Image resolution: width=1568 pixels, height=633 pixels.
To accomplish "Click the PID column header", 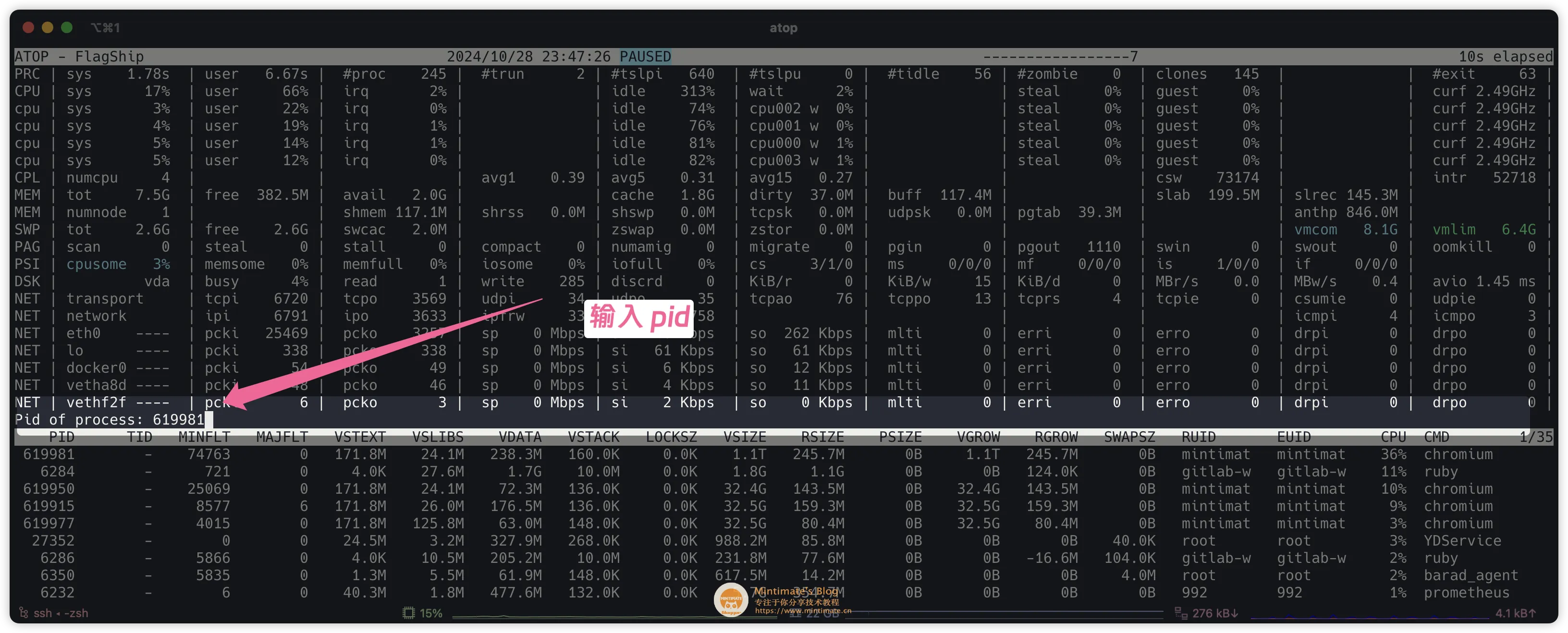I will pyautogui.click(x=61, y=437).
